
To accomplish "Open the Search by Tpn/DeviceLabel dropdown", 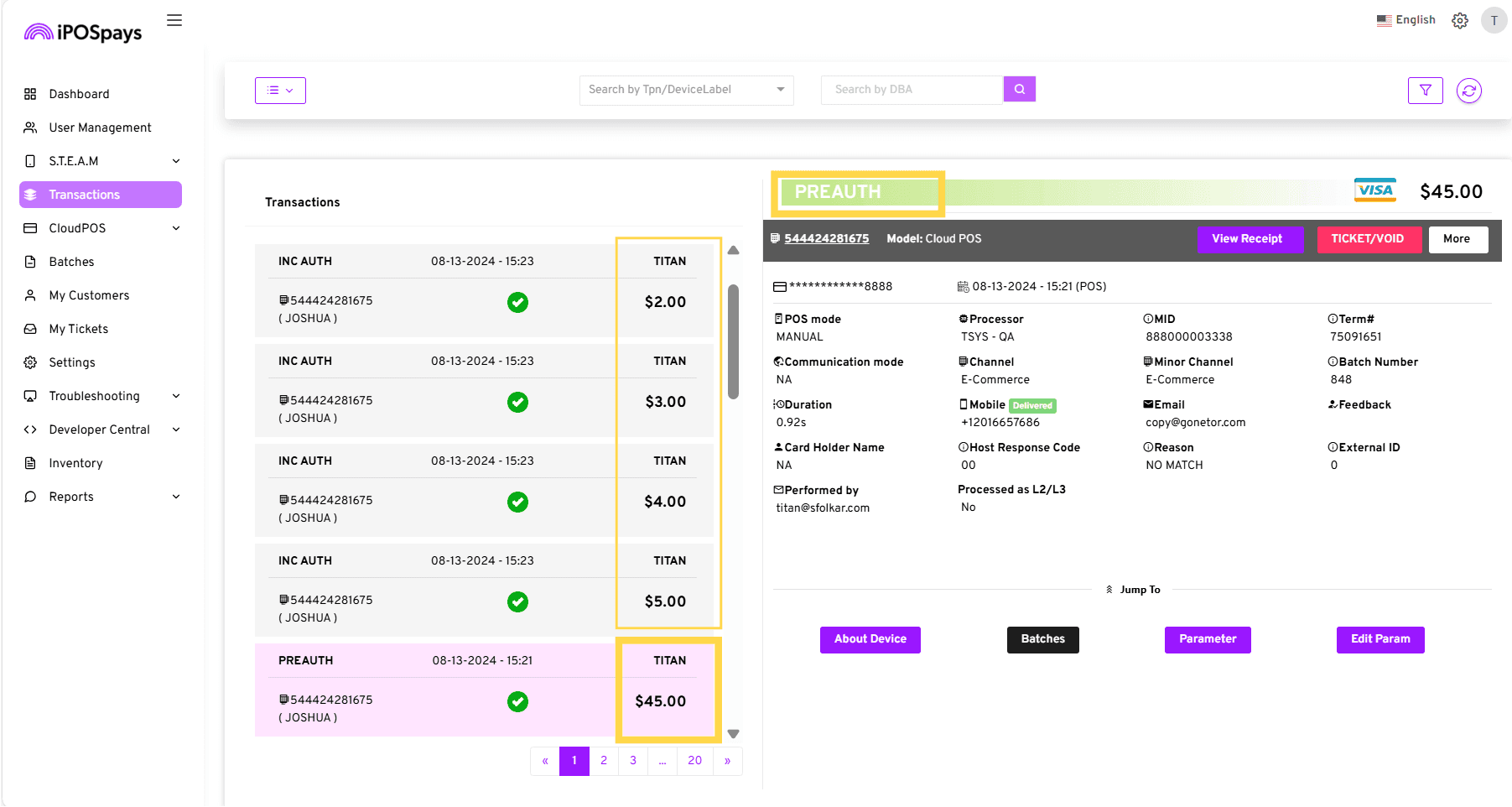I will (x=686, y=90).
